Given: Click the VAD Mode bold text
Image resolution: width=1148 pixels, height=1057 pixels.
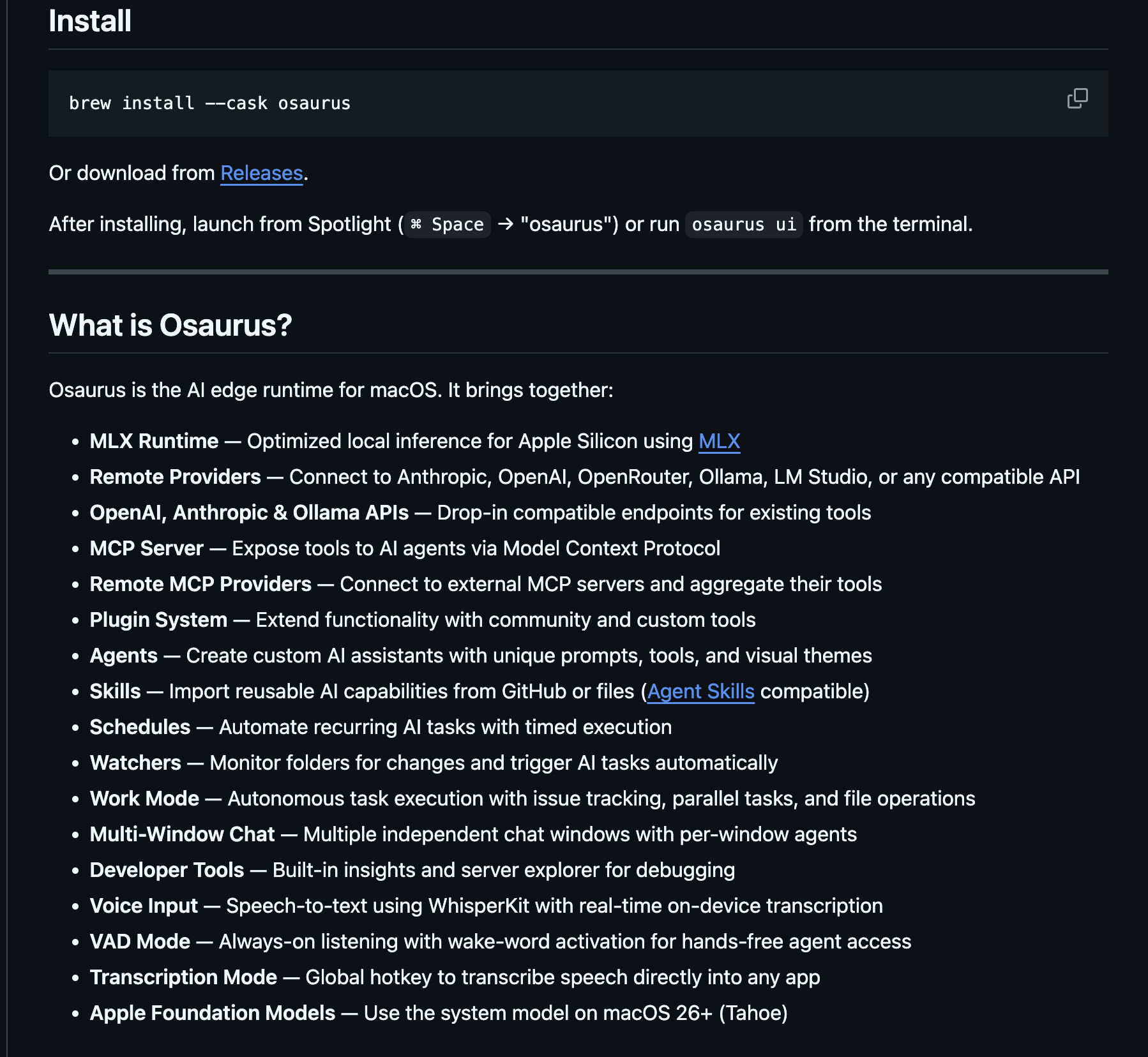Looking at the screenshot, I should (x=140, y=941).
